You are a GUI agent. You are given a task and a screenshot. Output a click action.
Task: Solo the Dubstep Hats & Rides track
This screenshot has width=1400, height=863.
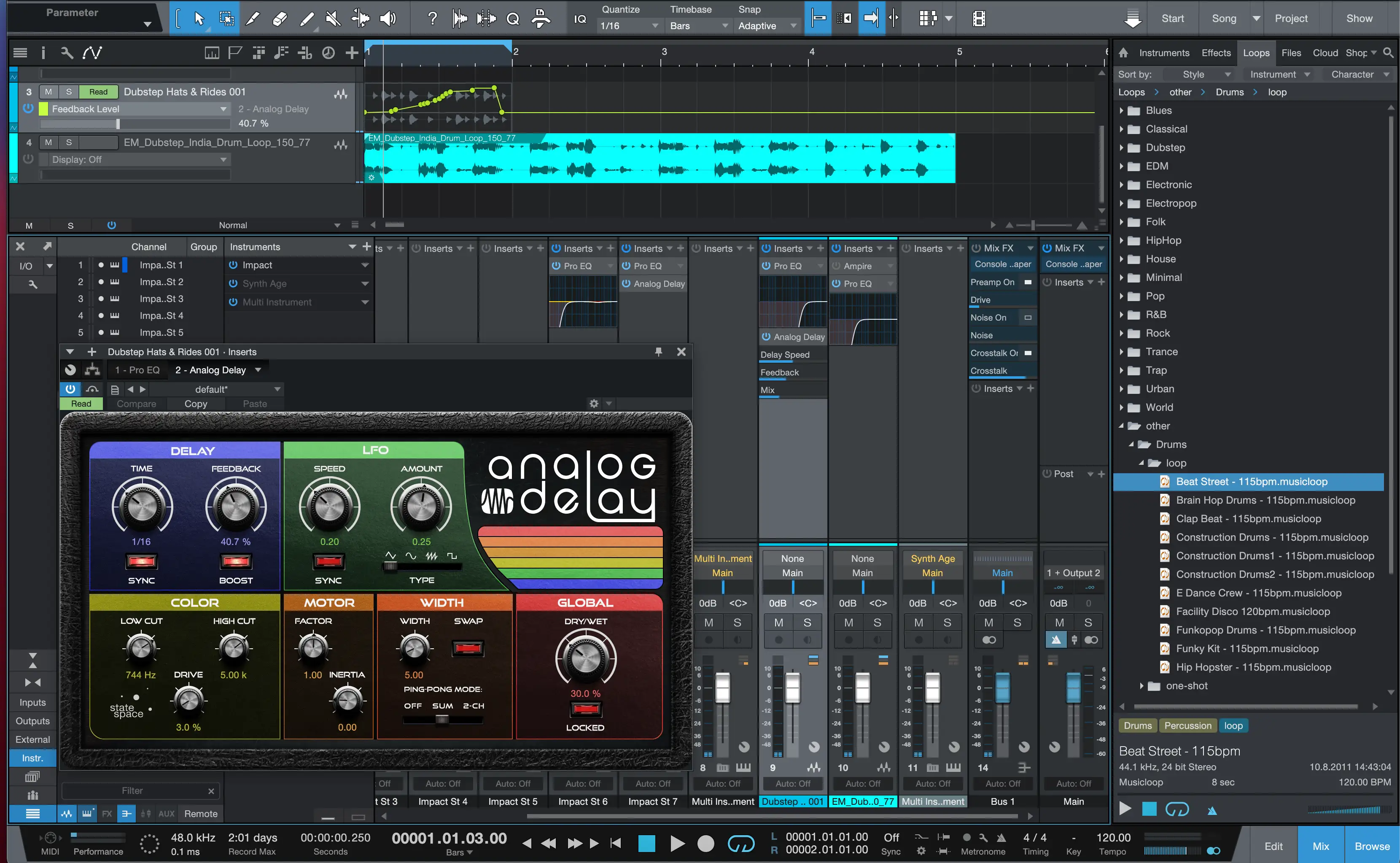click(69, 92)
